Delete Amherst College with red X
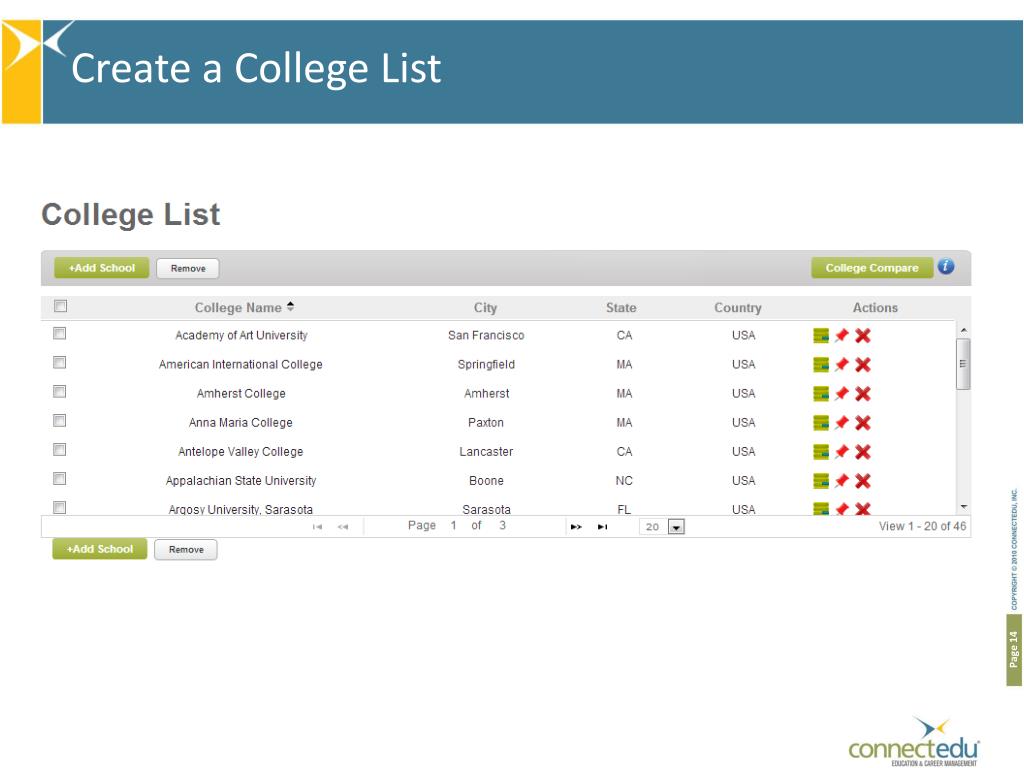 863,394
